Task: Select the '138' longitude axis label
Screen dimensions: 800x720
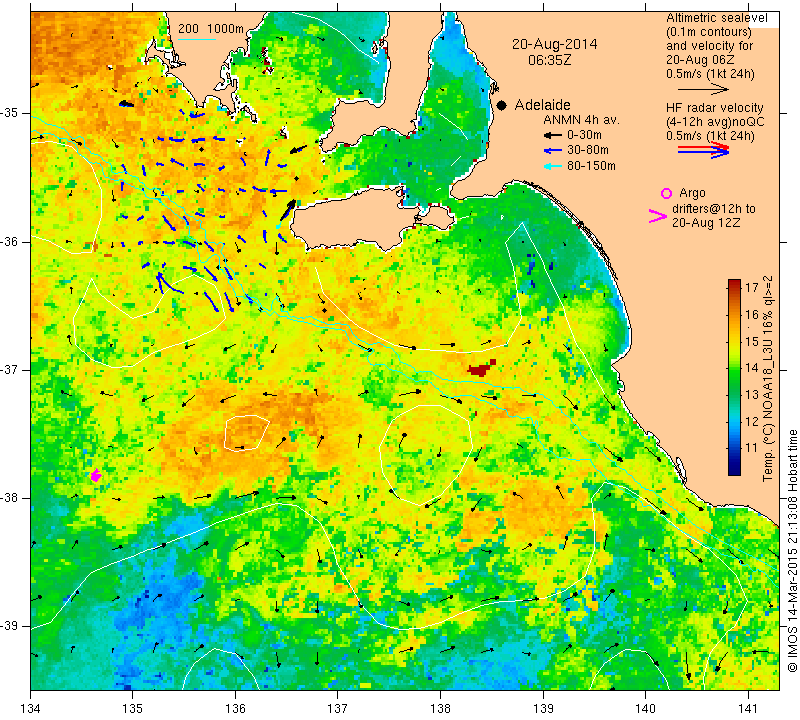Action: (x=440, y=709)
